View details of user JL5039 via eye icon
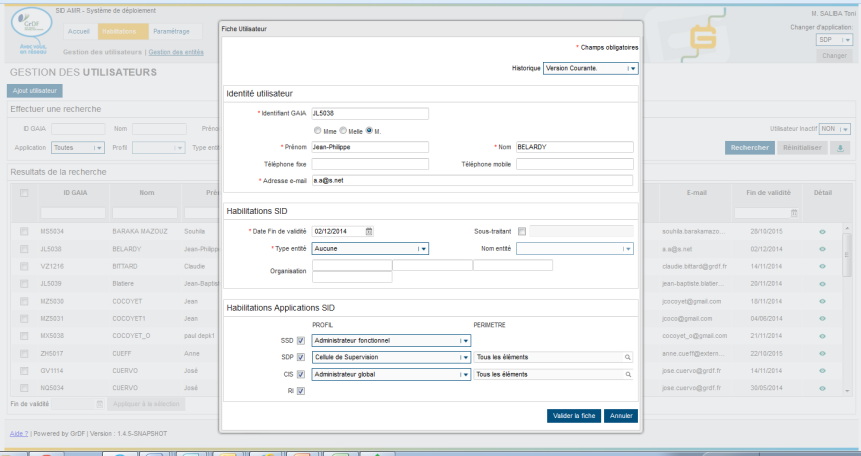 822,284
